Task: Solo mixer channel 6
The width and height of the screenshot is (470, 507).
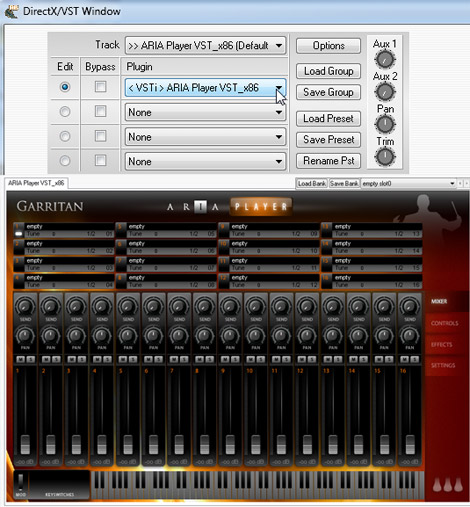Action: [x=158, y=359]
